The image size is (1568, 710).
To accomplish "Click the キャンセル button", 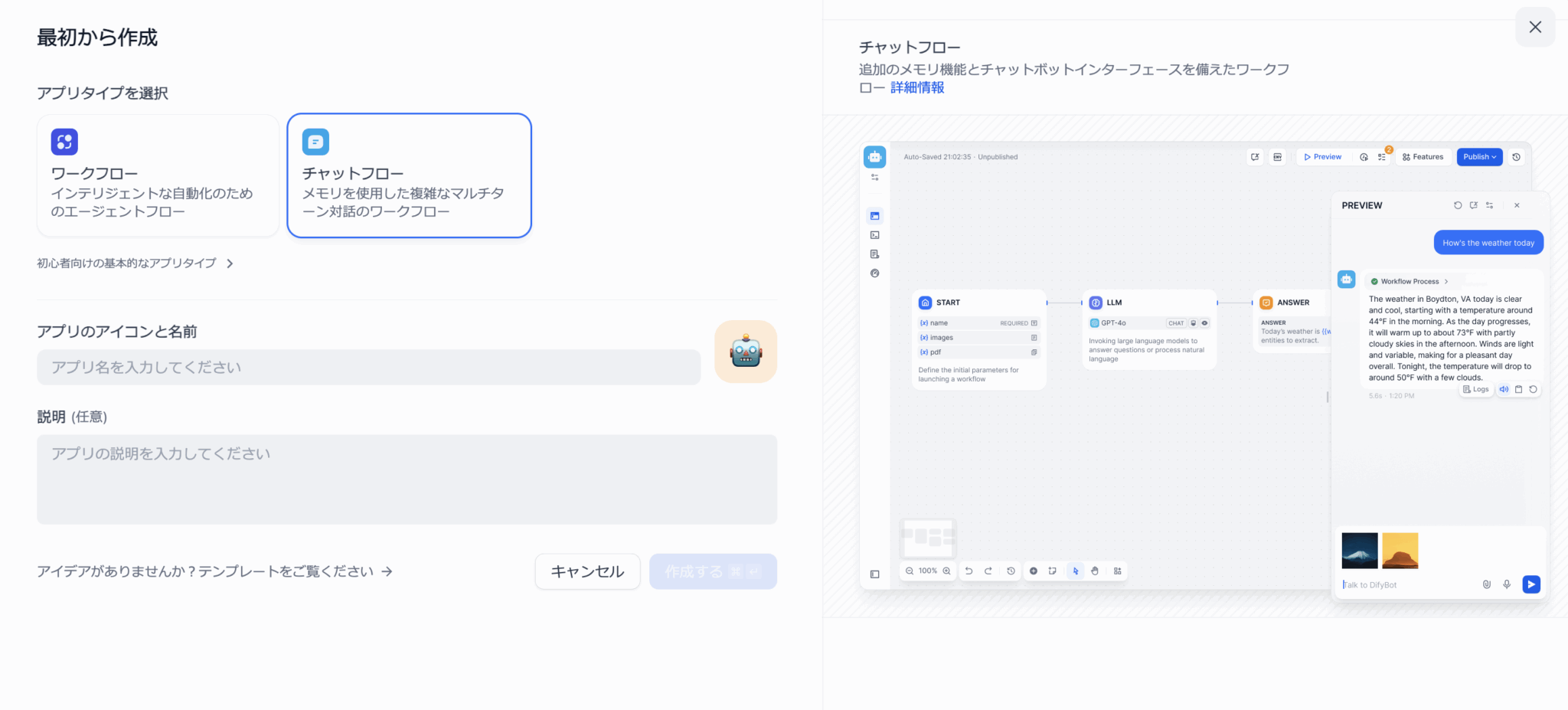I will click(587, 571).
